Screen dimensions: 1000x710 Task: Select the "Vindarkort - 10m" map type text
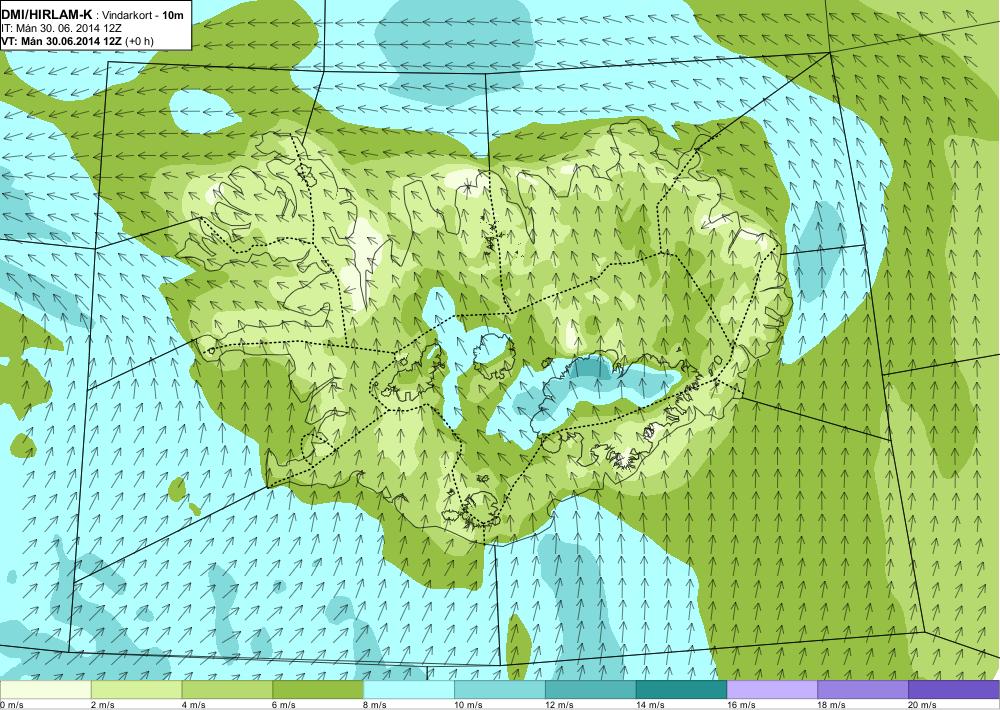coord(142,15)
